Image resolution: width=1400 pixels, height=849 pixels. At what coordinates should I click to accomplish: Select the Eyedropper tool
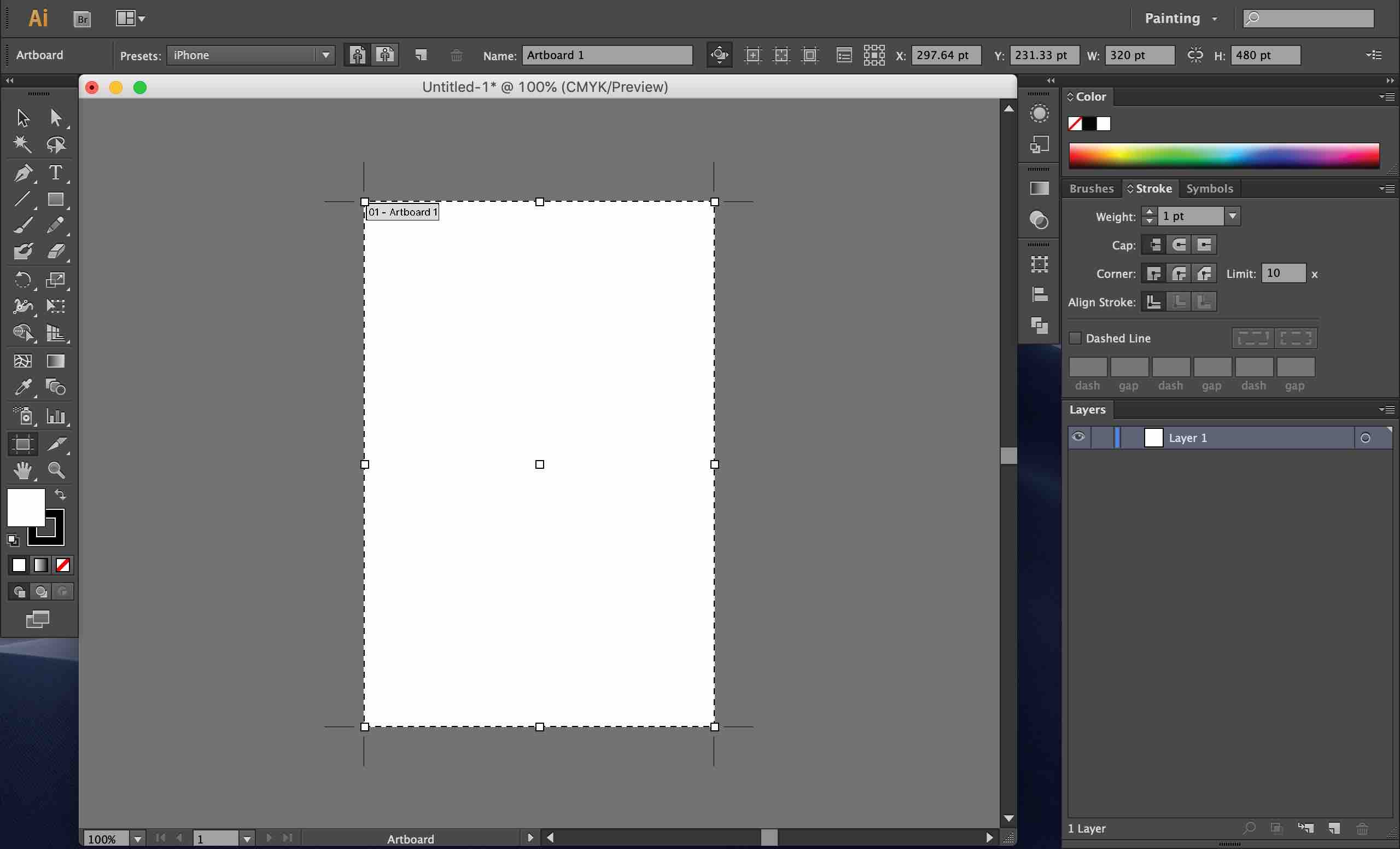pyautogui.click(x=23, y=387)
